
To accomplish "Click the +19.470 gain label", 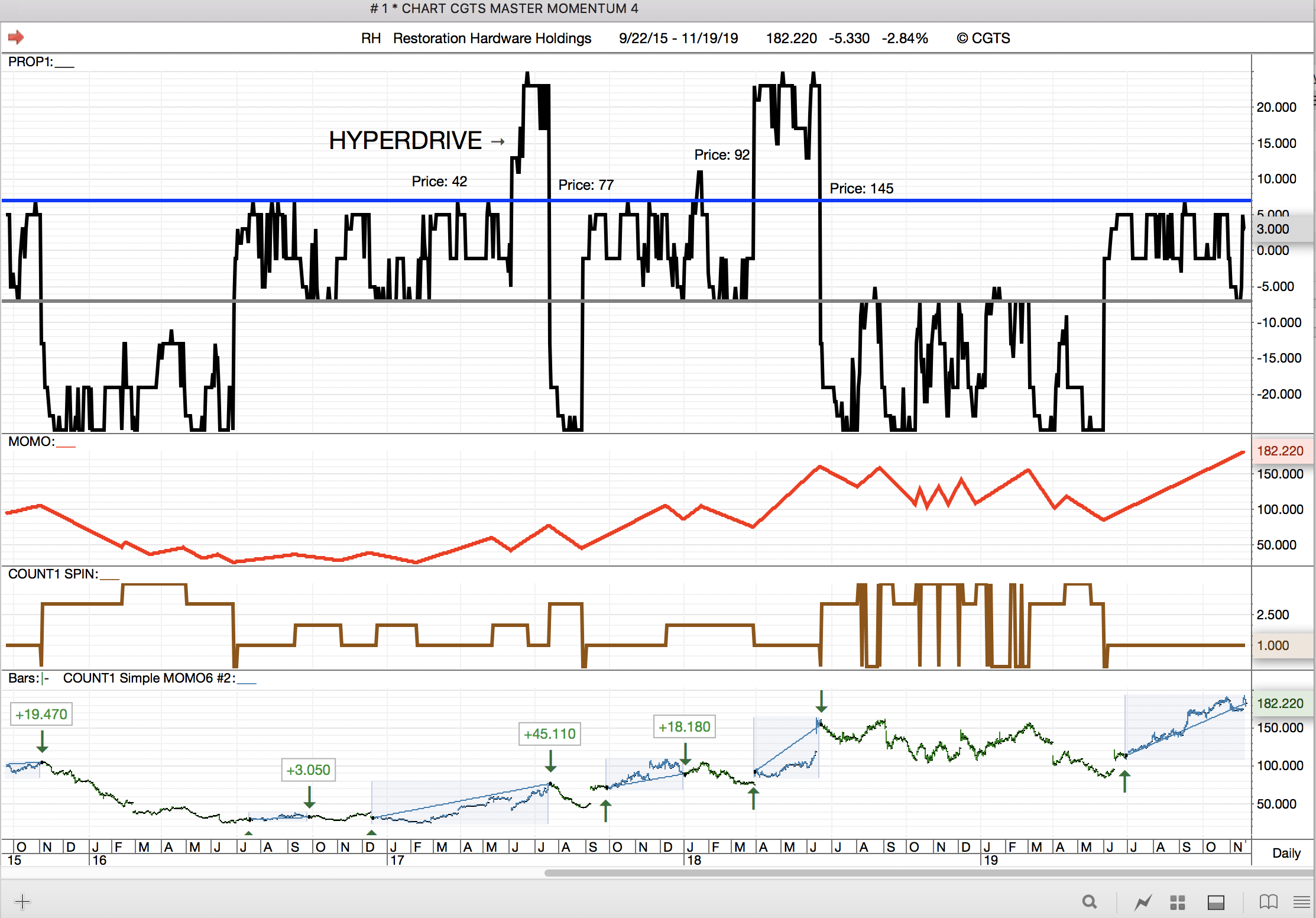I will [41, 715].
